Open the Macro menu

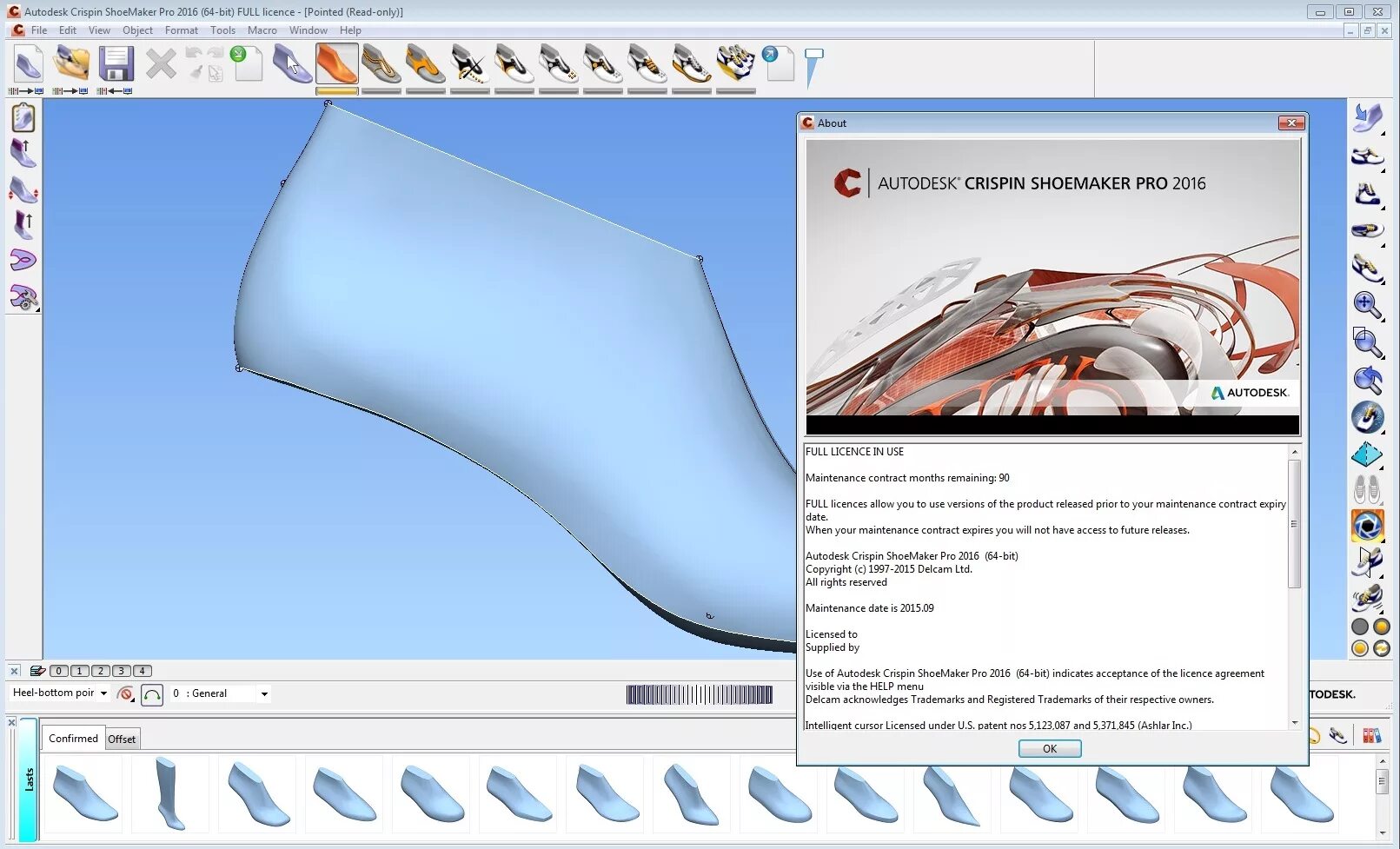click(x=262, y=30)
